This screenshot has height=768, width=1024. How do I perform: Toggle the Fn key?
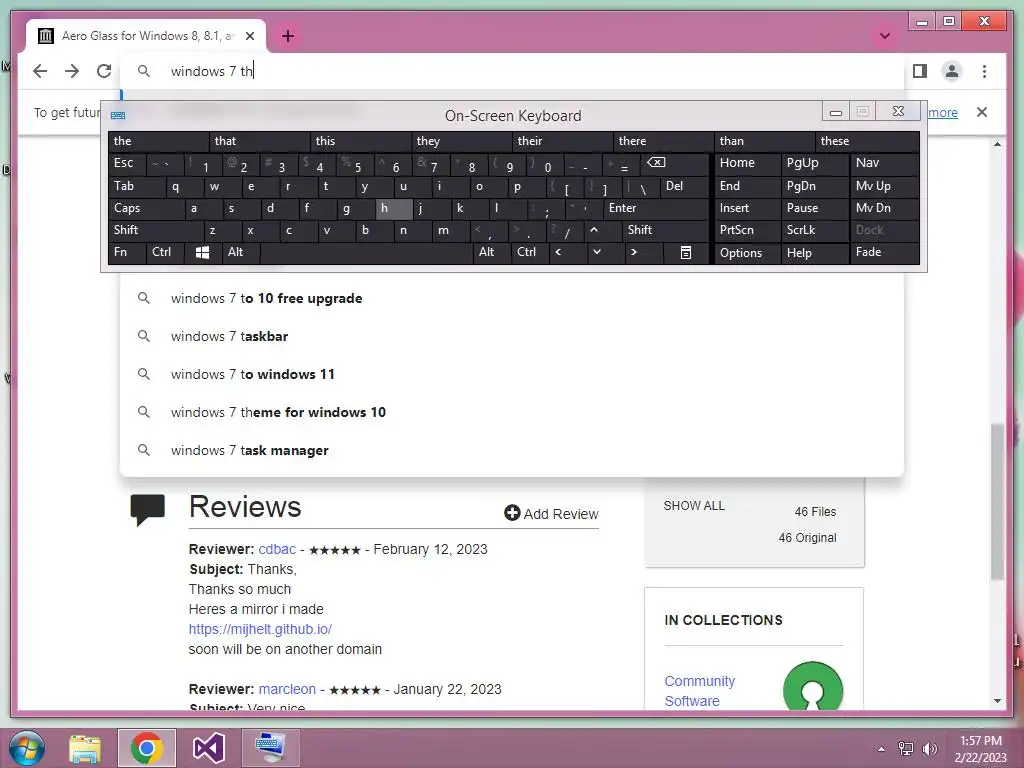pos(127,253)
